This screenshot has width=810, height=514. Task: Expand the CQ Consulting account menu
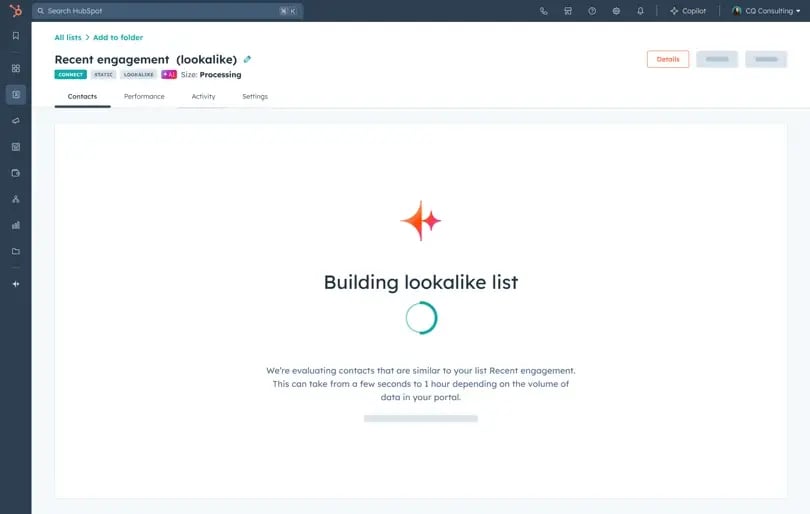coord(766,11)
